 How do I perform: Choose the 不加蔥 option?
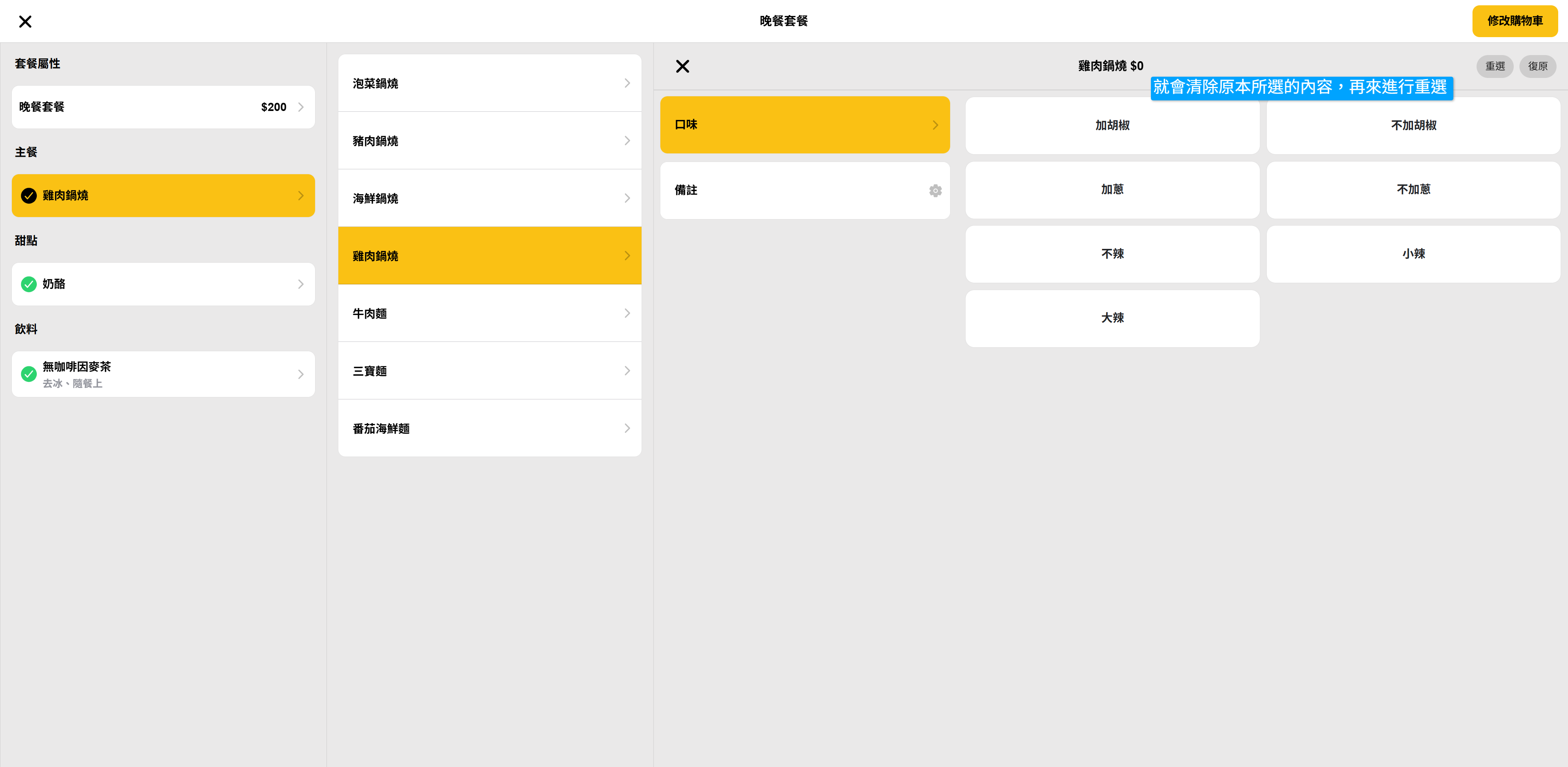(x=1413, y=190)
